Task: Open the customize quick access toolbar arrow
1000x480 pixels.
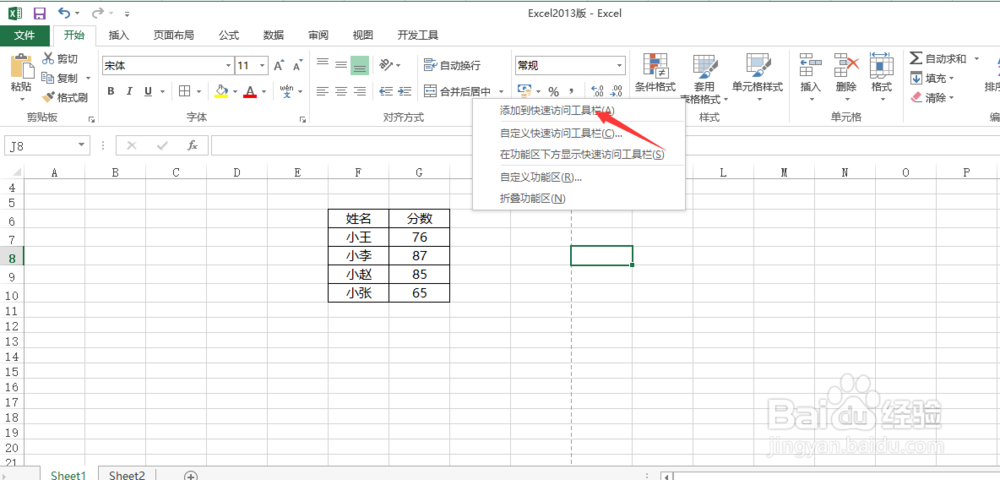Action: [127, 13]
